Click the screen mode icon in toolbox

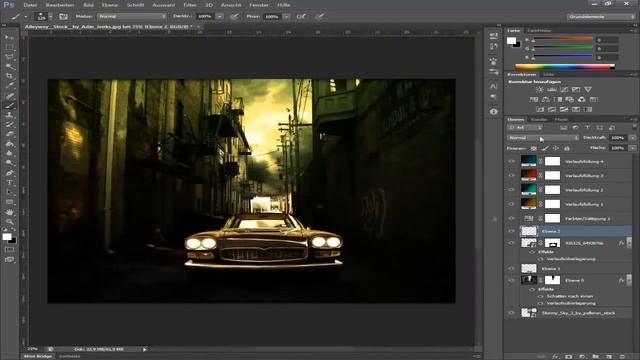tap(9, 259)
